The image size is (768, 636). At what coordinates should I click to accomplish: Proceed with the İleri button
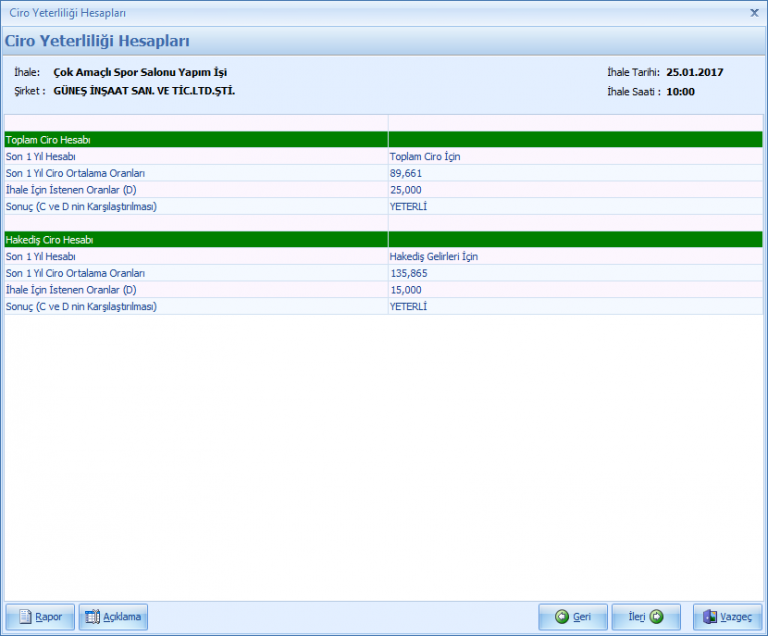tap(645, 617)
